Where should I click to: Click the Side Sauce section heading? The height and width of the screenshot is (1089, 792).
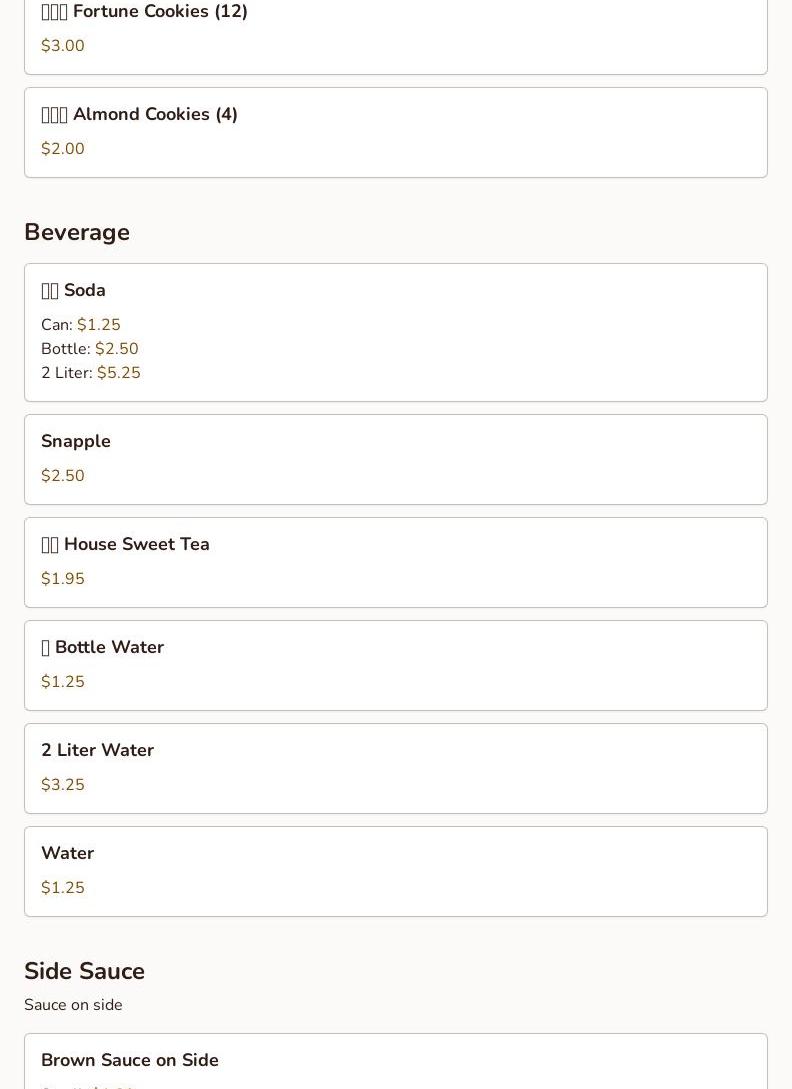click(x=84, y=971)
